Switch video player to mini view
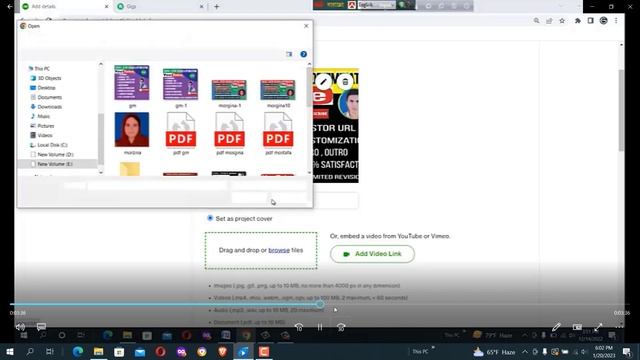Screen dimensions: 640x360 click(x=577, y=327)
